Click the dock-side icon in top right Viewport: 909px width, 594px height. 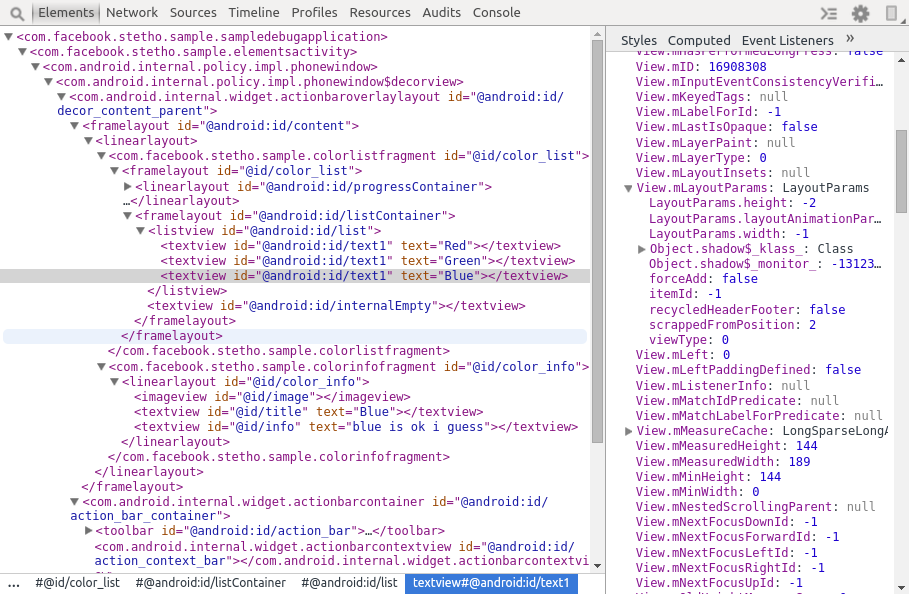pyautogui.click(x=892, y=13)
